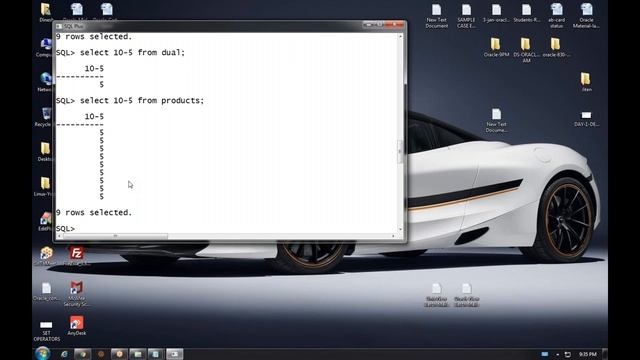Launch Internet Explorer from the taskbar
The width and height of the screenshot is (640, 360).
64,354
